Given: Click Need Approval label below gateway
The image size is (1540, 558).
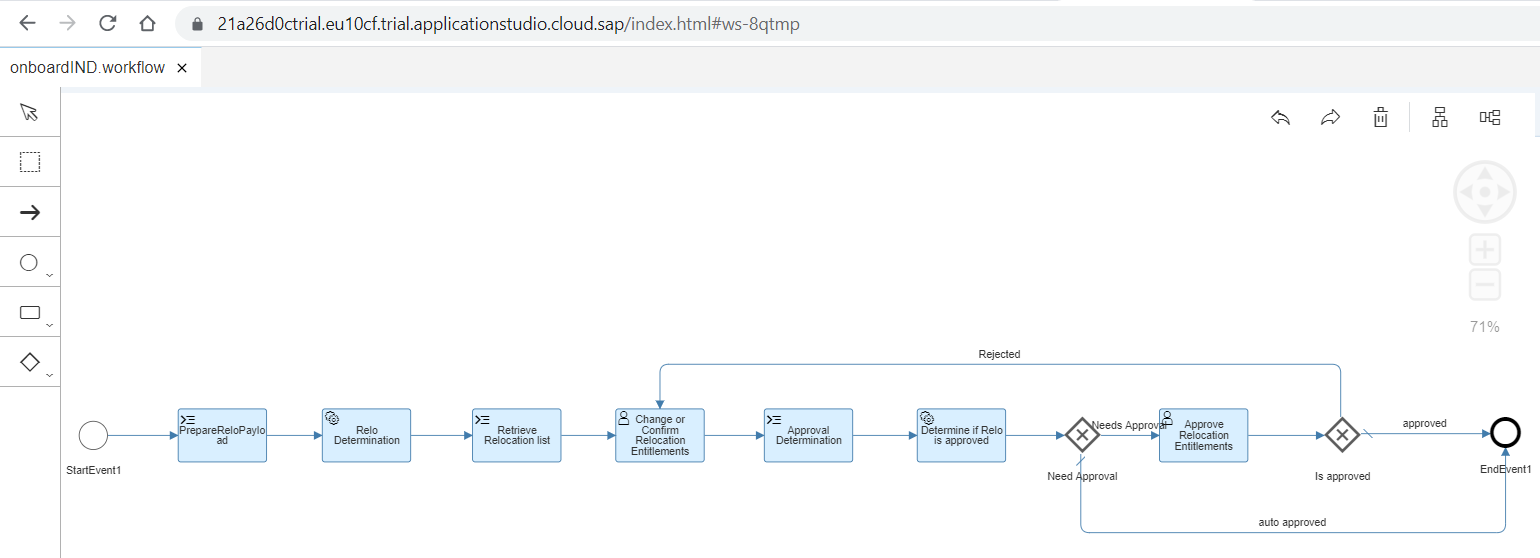Looking at the screenshot, I should pos(1082,476).
